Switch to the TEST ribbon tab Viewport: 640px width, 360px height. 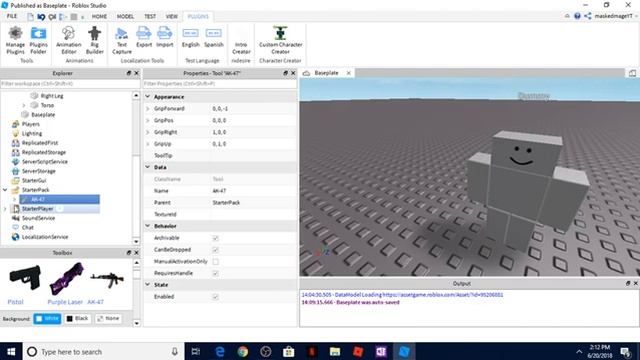coord(150,16)
